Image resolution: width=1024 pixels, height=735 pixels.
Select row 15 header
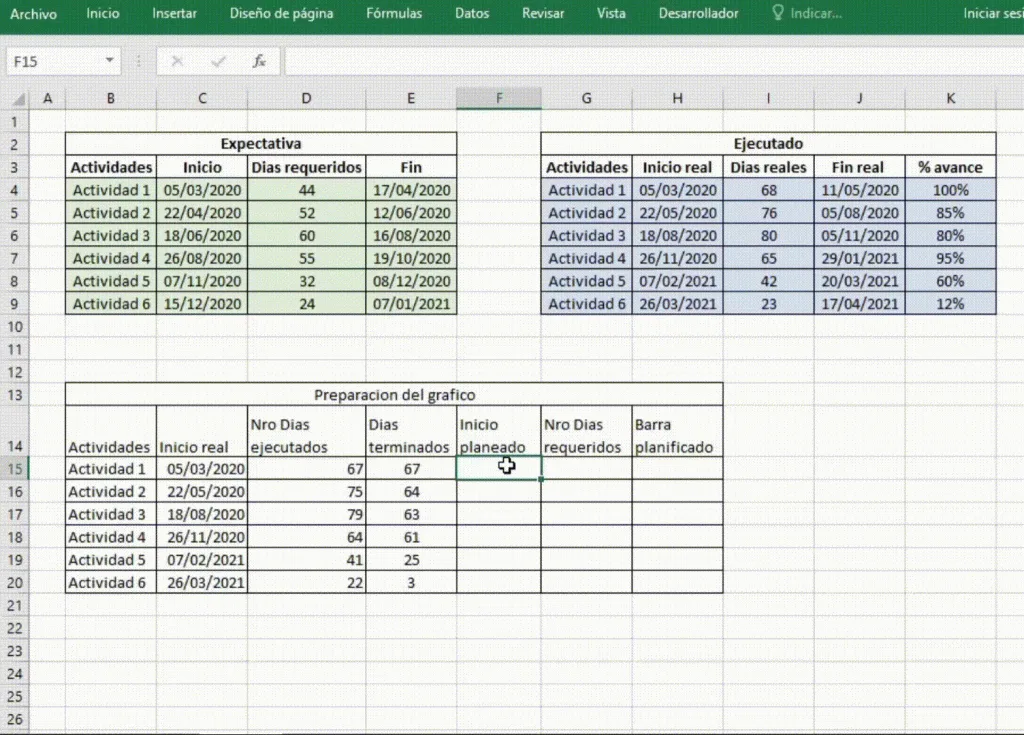14,468
